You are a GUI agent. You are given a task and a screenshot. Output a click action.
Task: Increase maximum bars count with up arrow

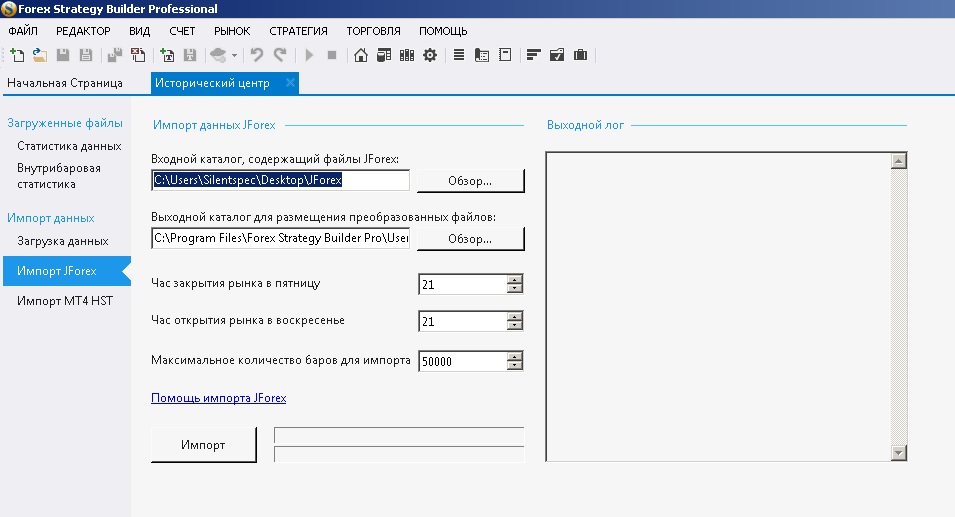tap(515, 356)
